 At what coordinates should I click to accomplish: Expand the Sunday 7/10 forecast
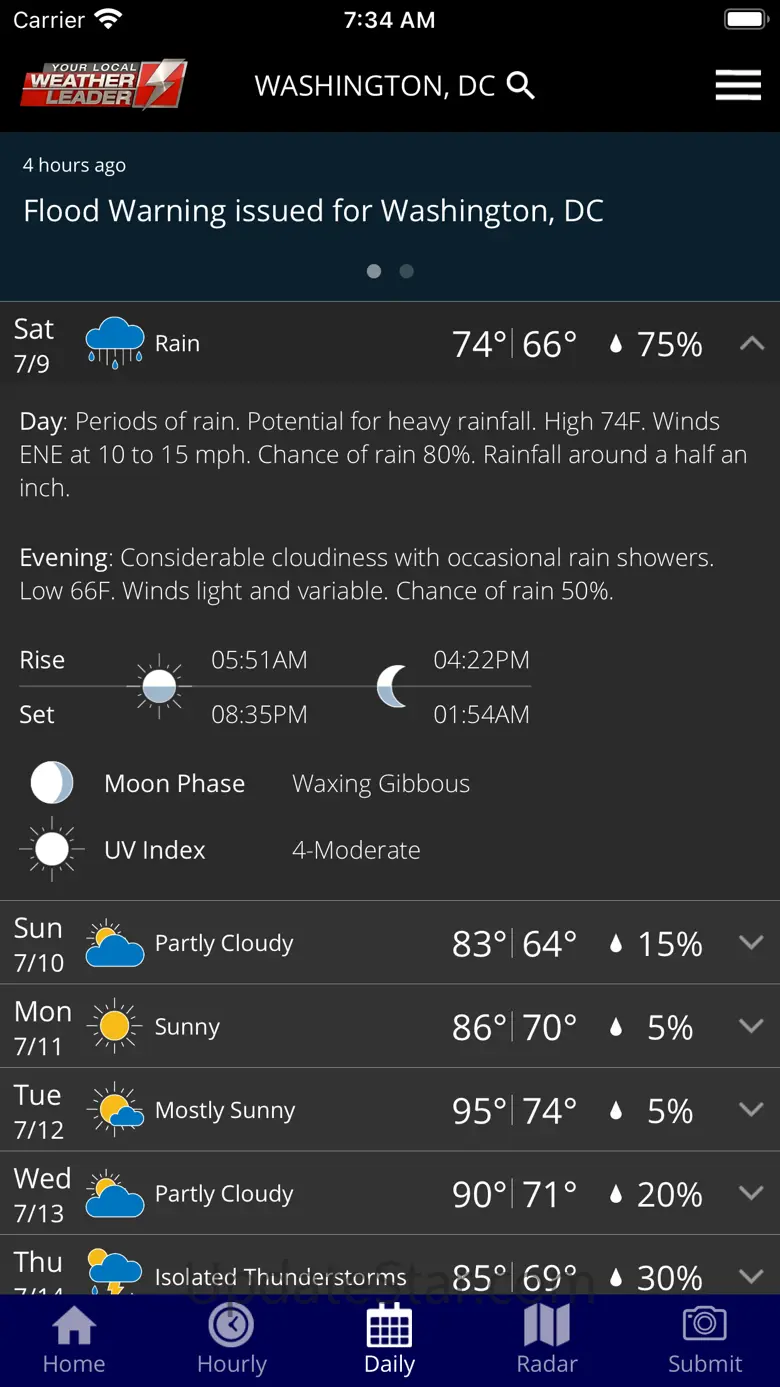751,943
